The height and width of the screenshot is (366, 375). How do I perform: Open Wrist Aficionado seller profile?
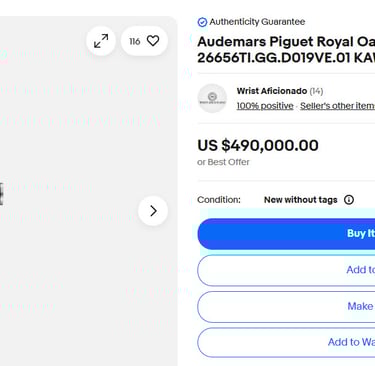coord(272,91)
